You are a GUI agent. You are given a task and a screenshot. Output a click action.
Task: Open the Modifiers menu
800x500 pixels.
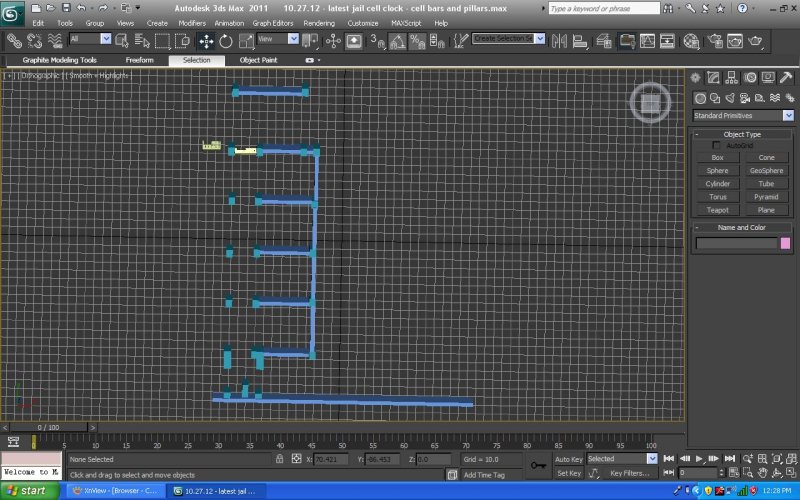(192, 23)
